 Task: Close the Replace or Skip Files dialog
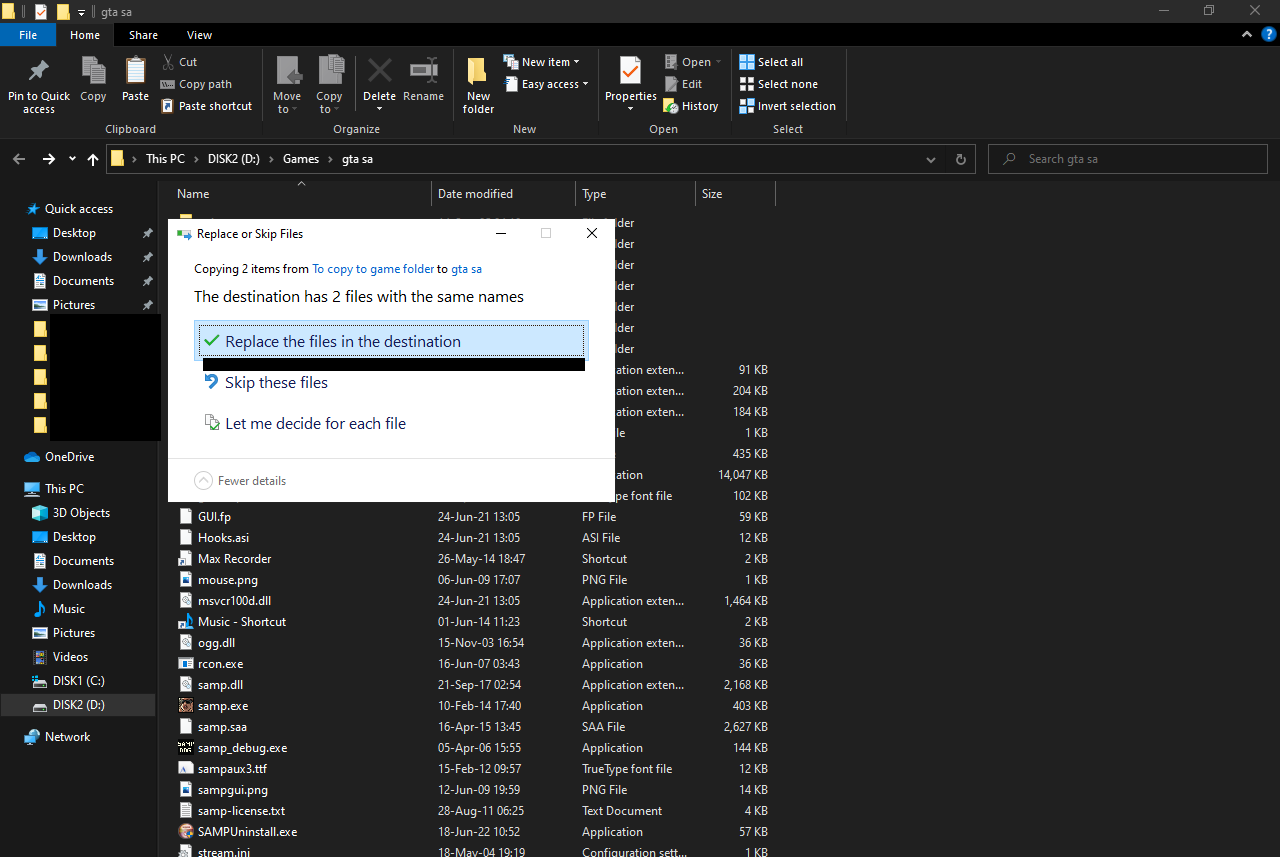[x=592, y=233]
